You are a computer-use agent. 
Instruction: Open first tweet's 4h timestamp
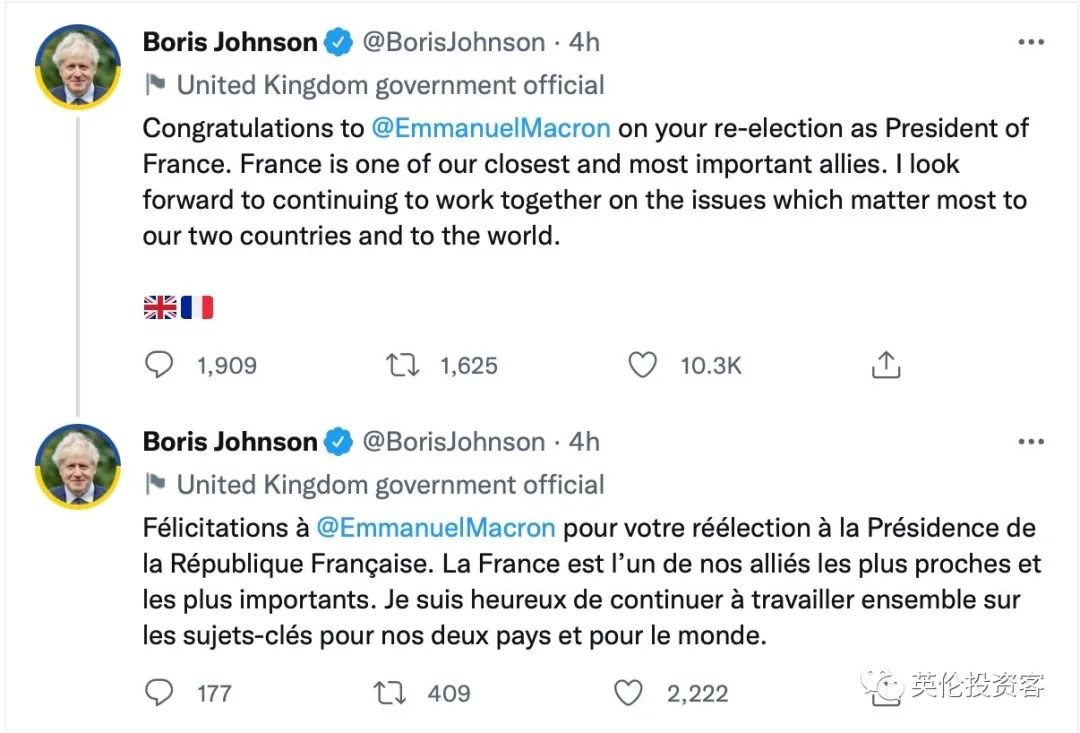[584, 43]
